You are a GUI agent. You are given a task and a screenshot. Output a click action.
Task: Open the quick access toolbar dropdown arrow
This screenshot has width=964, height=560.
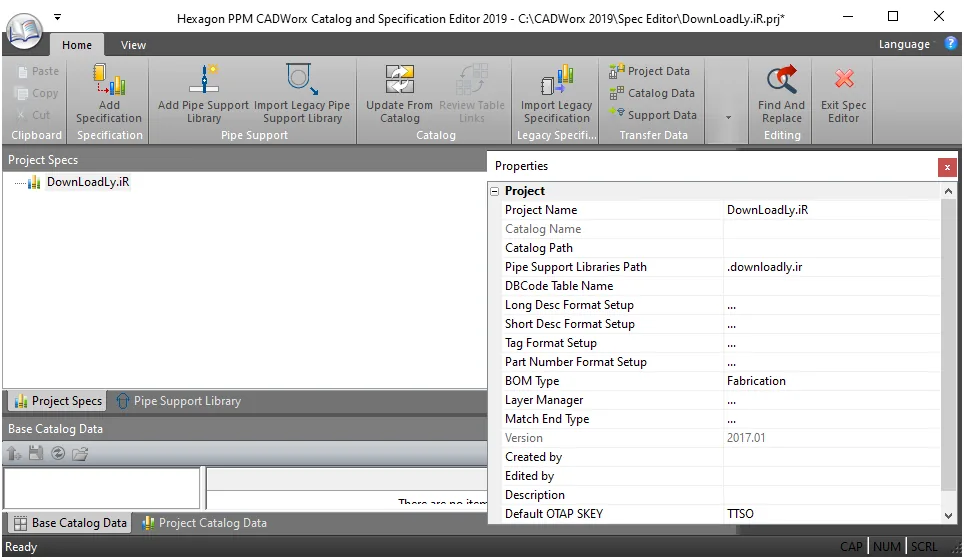pyautogui.click(x=57, y=17)
